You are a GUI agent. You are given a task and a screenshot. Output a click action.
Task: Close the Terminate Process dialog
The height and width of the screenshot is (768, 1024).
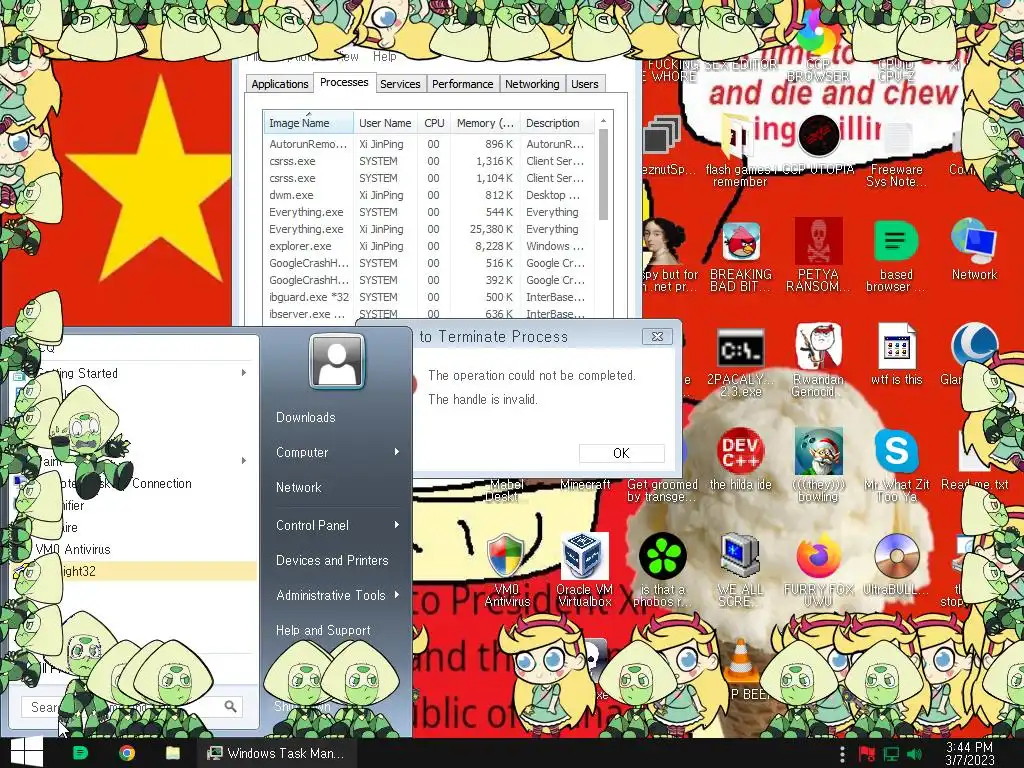pyautogui.click(x=657, y=336)
